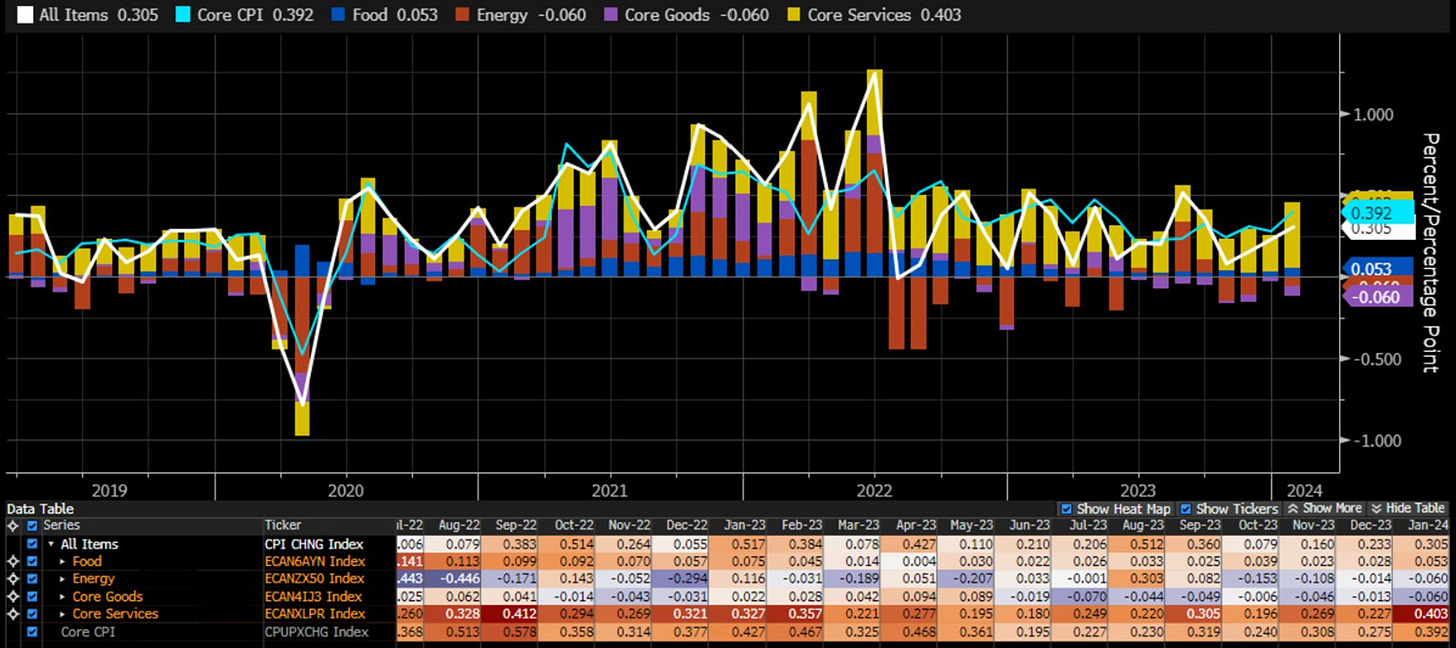Click the yellow Core Services legend swatch
The image size is (1456, 648).
pos(793,15)
